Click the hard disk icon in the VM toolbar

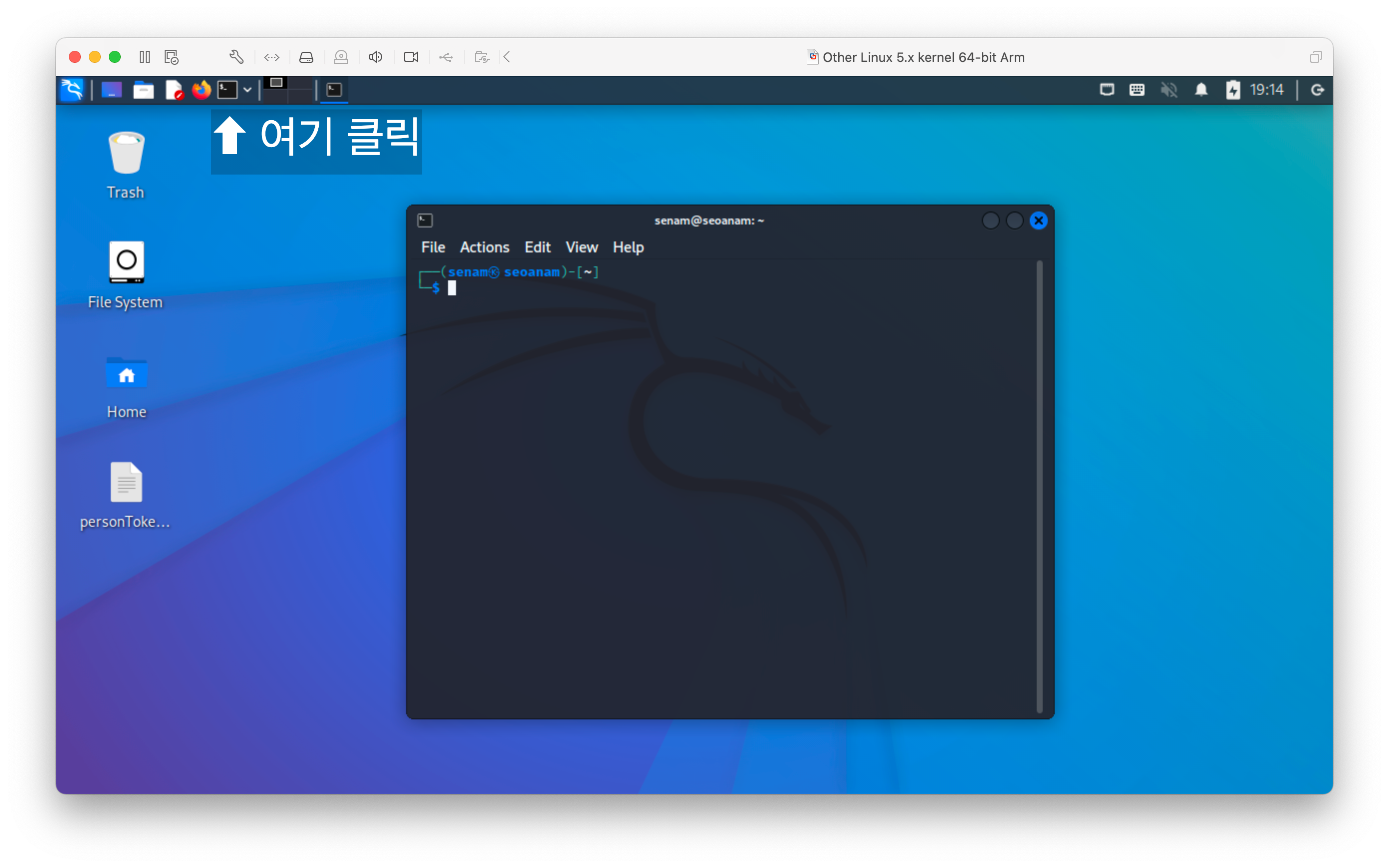click(306, 57)
